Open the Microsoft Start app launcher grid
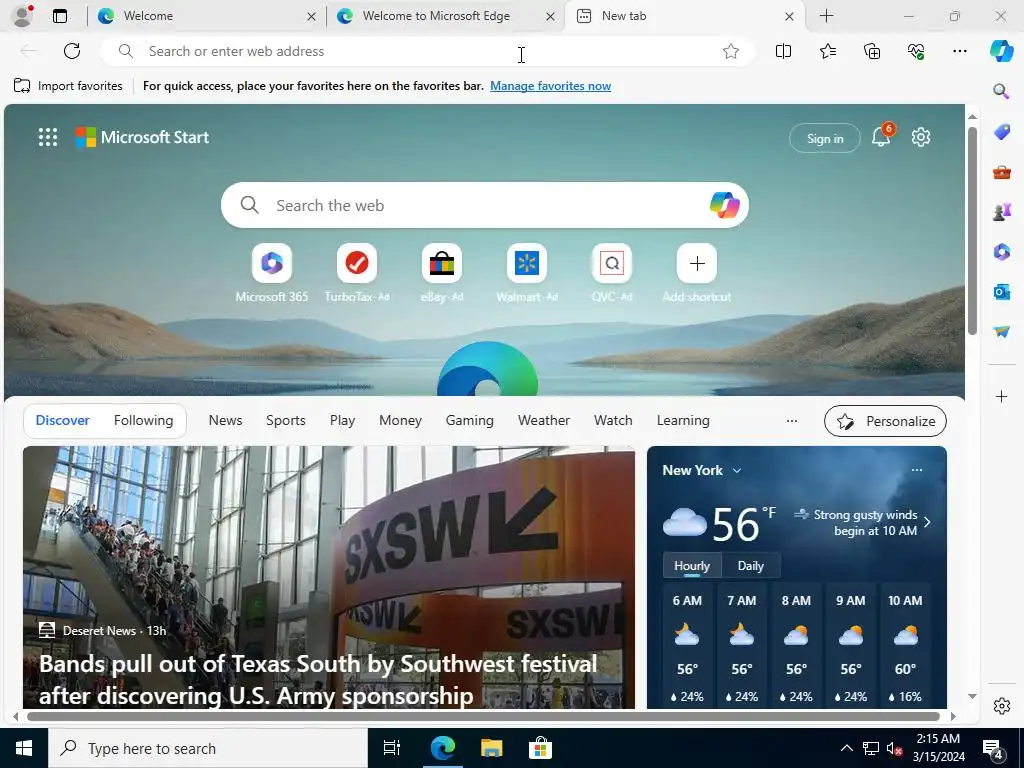Image resolution: width=1024 pixels, height=768 pixels. coord(48,137)
